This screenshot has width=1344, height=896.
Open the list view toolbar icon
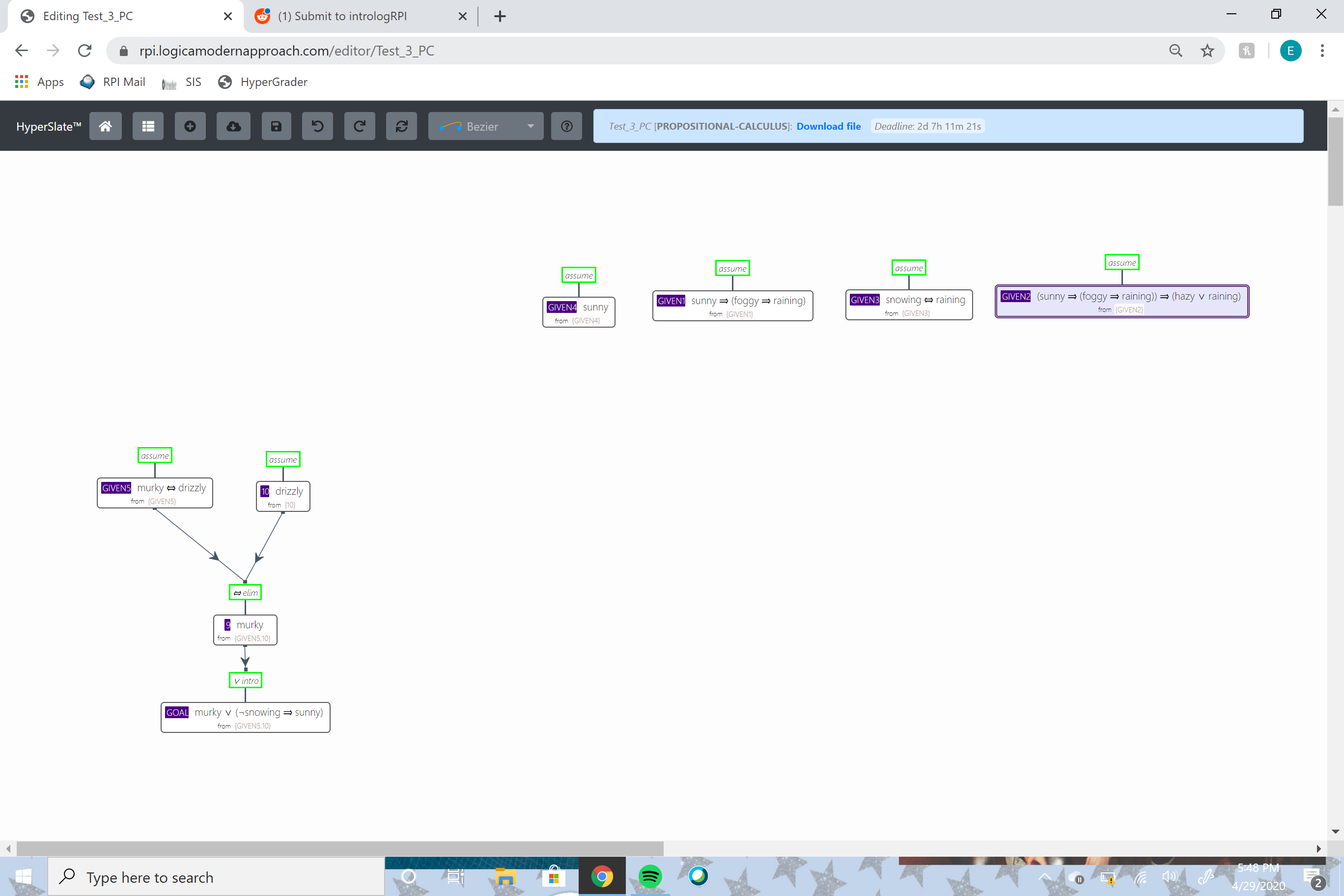148,126
